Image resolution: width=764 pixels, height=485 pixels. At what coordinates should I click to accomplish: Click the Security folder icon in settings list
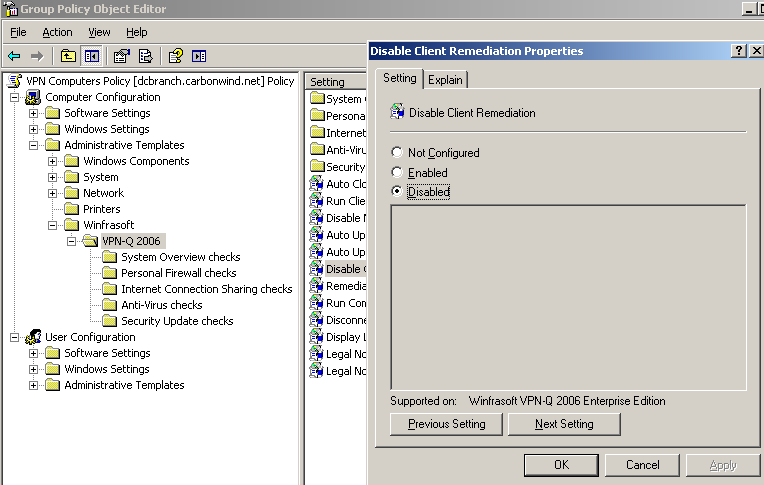(317, 167)
